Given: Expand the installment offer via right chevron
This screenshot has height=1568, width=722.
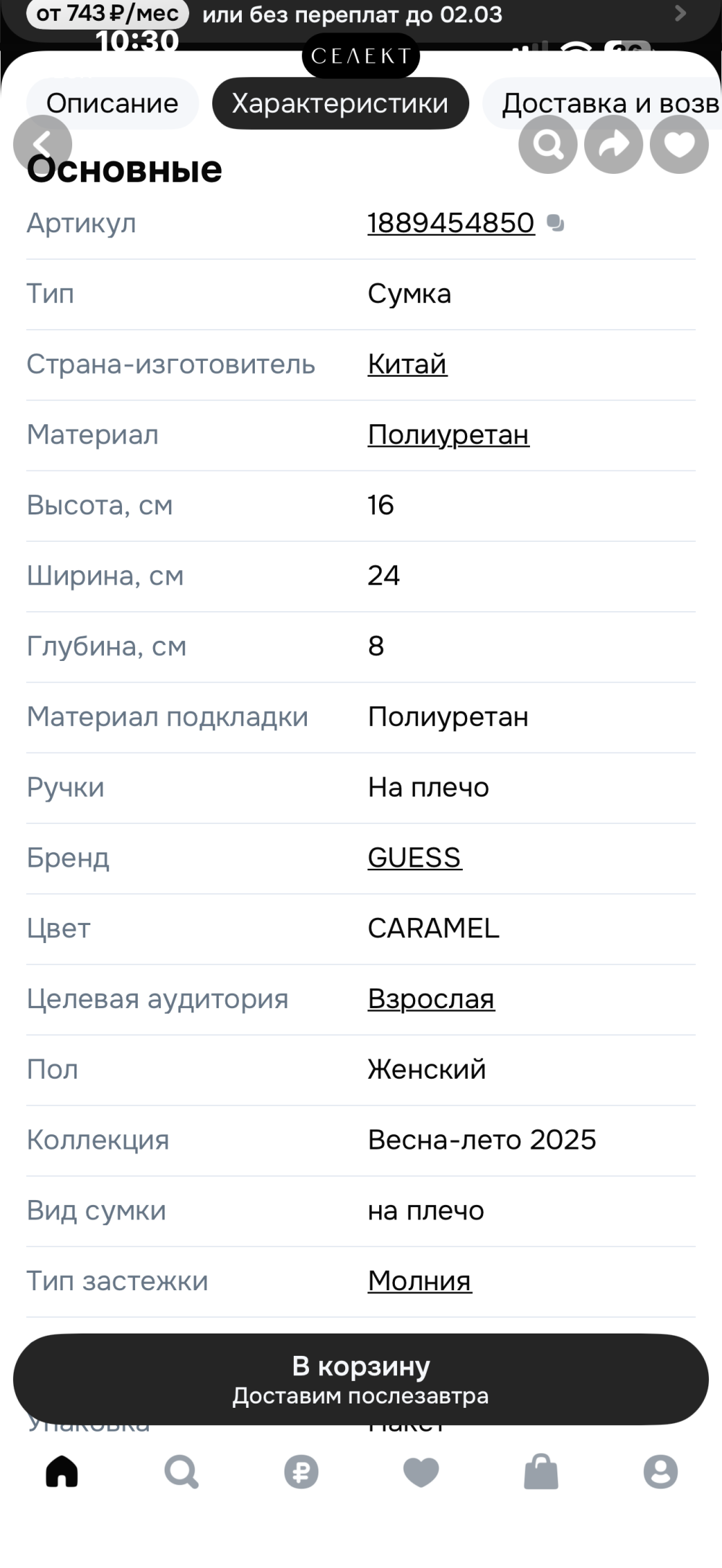Looking at the screenshot, I should tap(679, 13).
